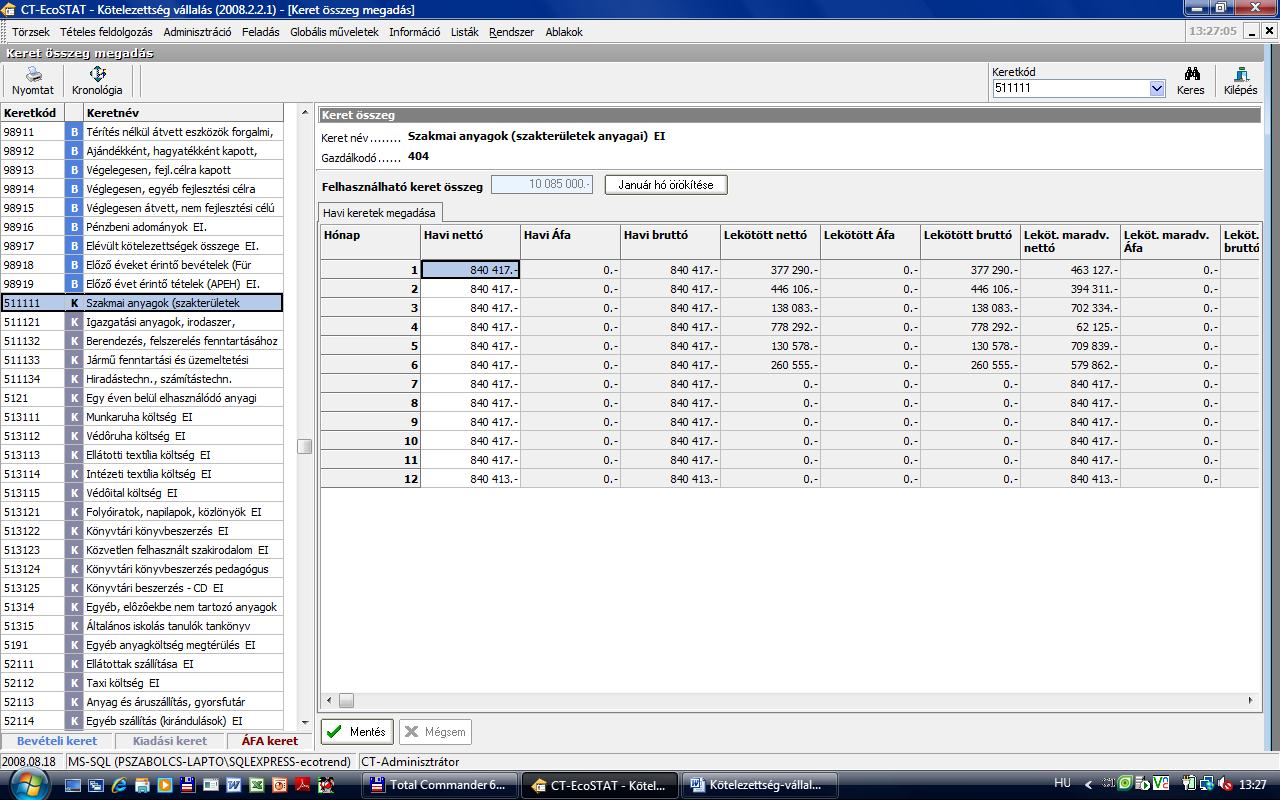Select the Havi nettó cell for month 1
1280x800 pixels.
(470, 270)
